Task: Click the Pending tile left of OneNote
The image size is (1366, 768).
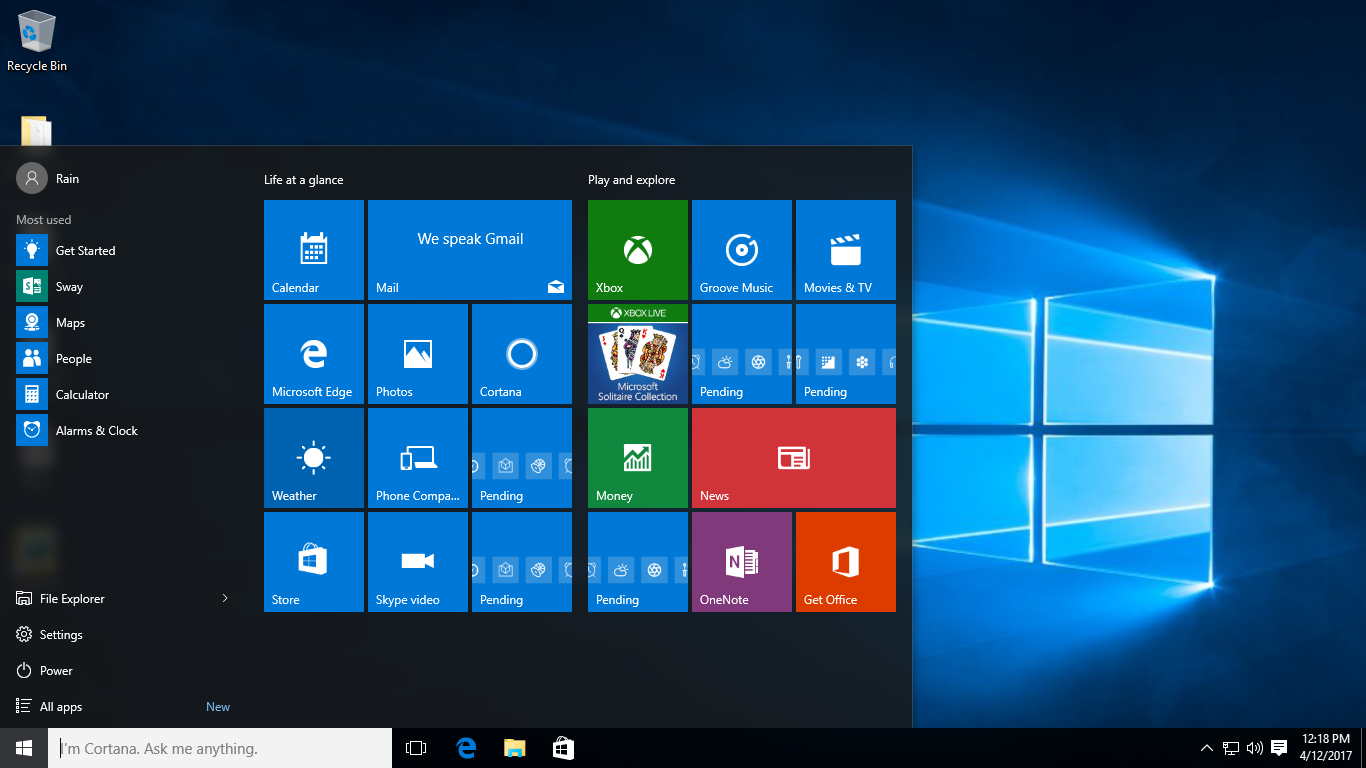Action: 638,562
